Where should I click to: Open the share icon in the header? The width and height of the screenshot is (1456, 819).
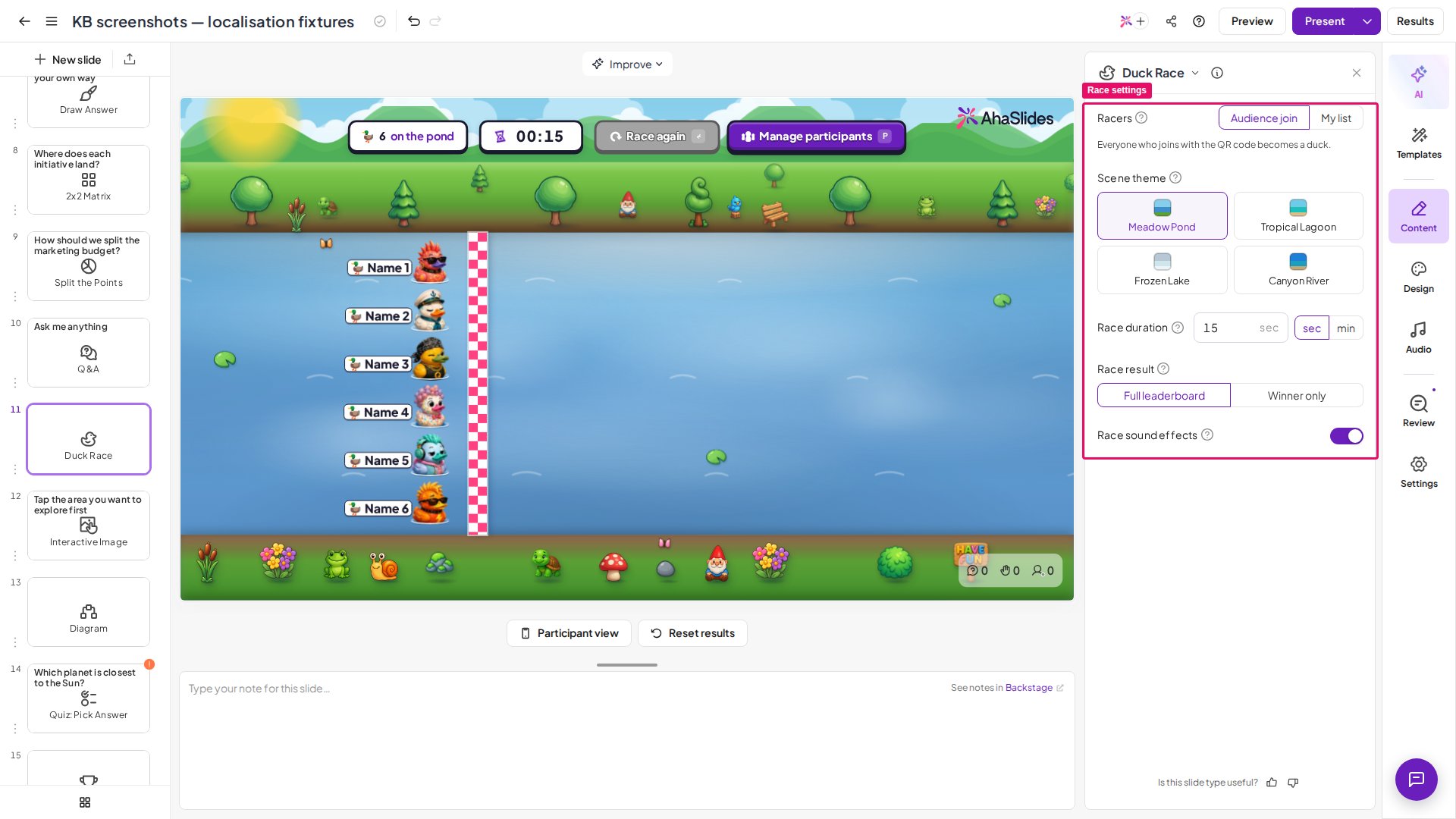point(1172,21)
